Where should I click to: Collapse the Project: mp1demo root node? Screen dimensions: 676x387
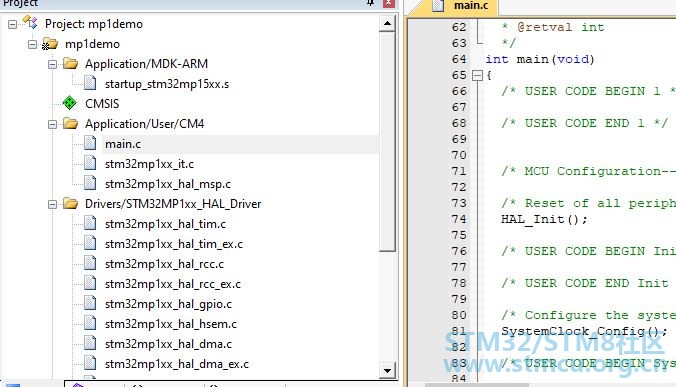[x=13, y=24]
